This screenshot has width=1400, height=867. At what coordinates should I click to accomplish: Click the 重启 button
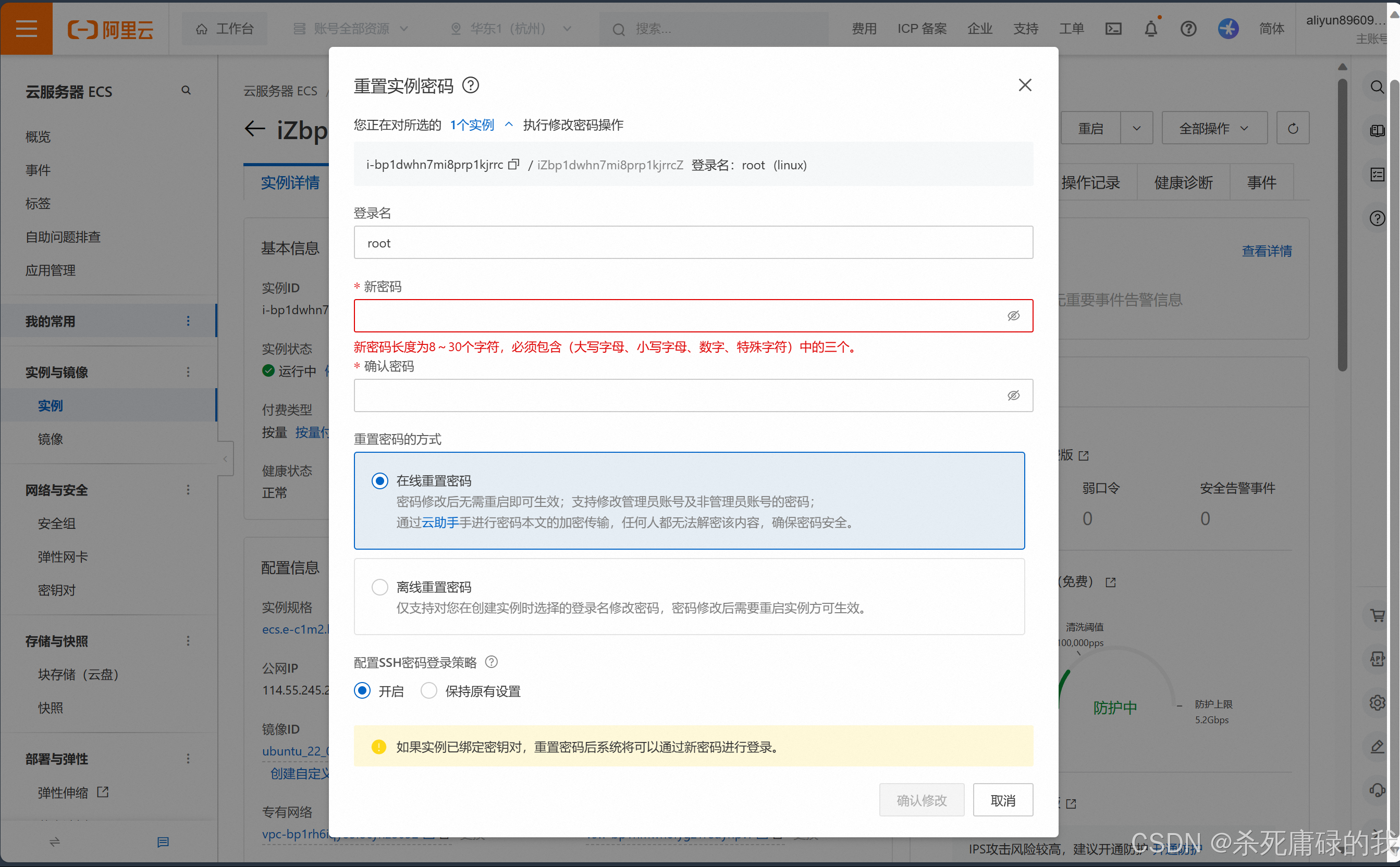point(1090,129)
